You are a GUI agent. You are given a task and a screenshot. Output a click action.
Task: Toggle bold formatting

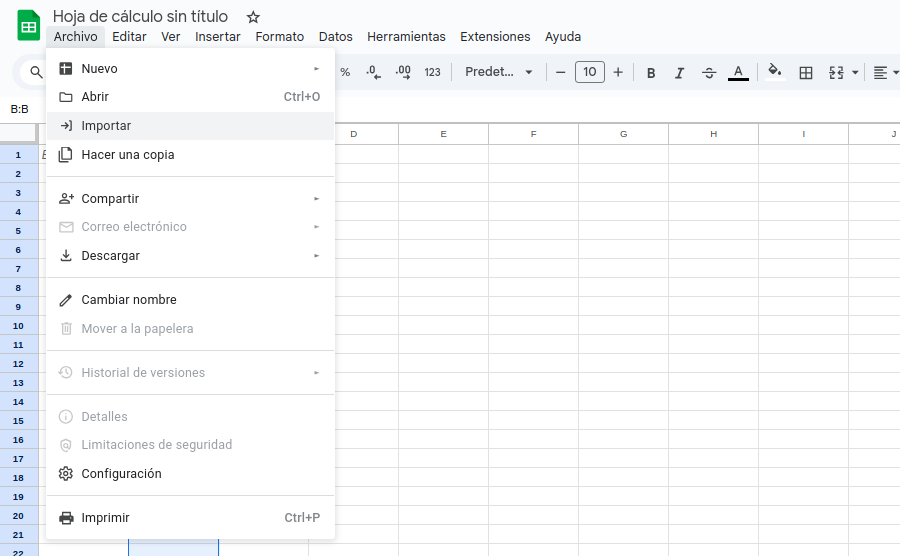click(651, 72)
